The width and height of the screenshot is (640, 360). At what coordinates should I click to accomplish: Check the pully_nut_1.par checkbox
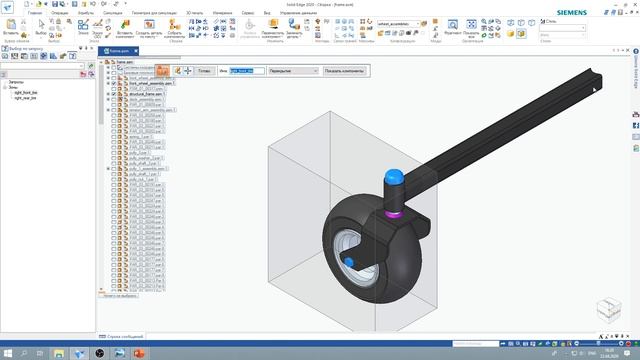(114, 179)
